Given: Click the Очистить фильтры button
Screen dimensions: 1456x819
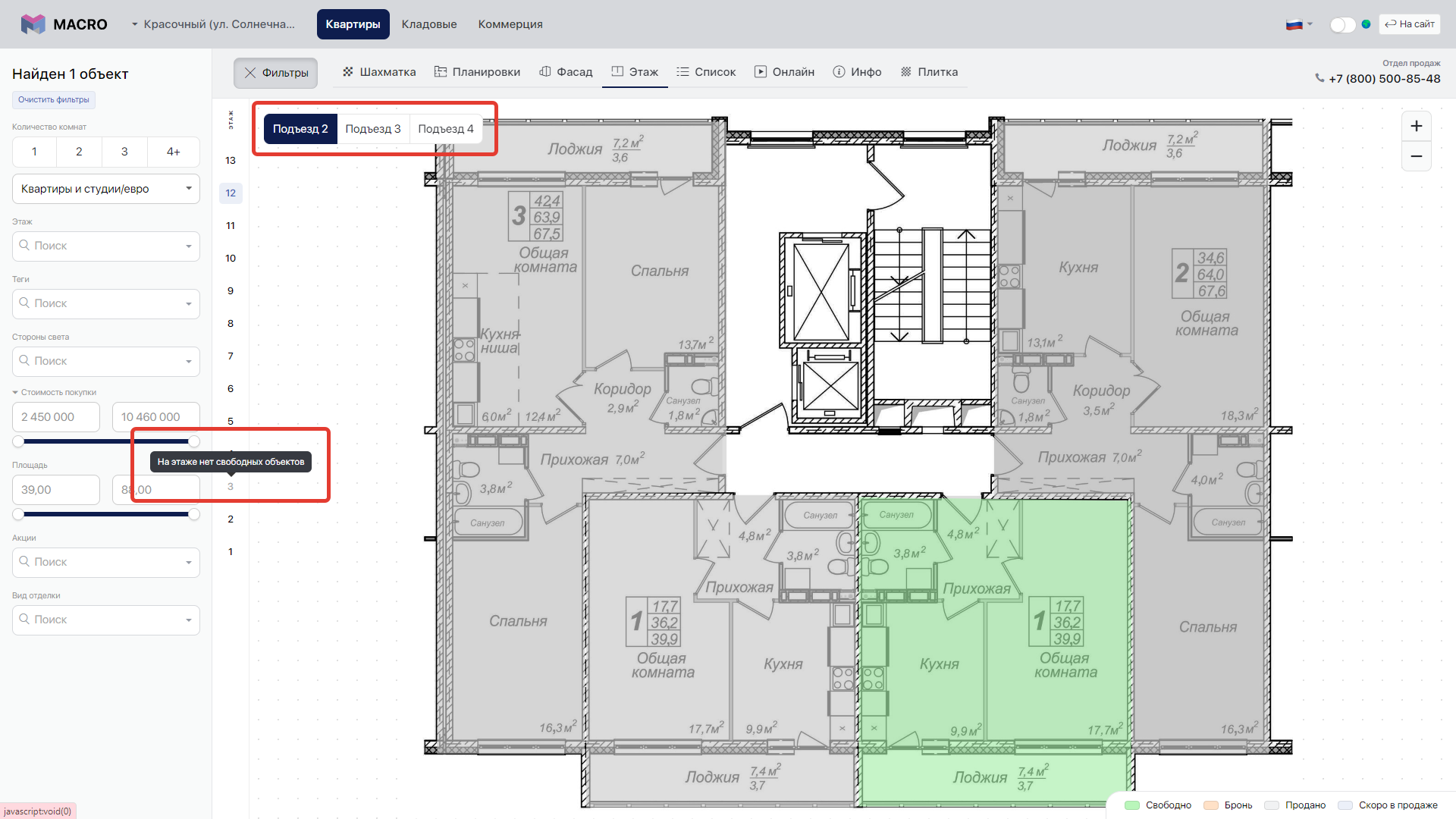Looking at the screenshot, I should [54, 99].
